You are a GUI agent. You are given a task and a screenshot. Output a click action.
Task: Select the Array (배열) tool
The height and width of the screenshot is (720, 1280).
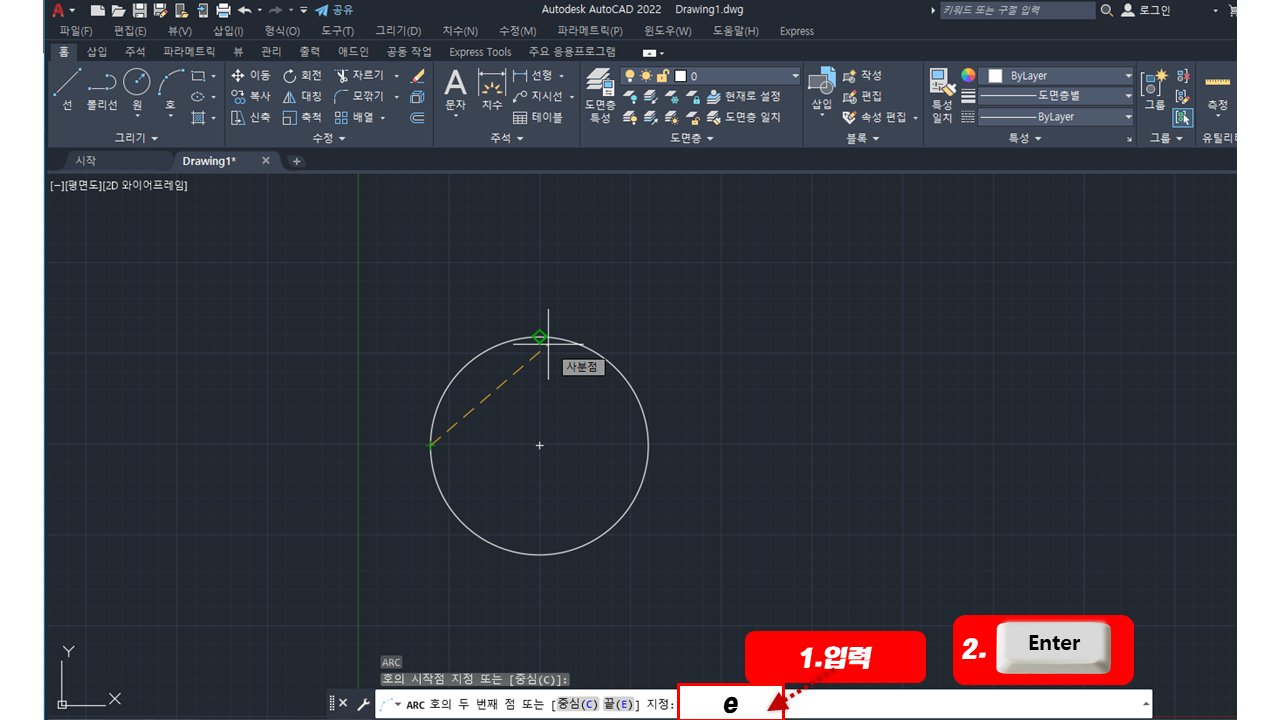[354, 117]
